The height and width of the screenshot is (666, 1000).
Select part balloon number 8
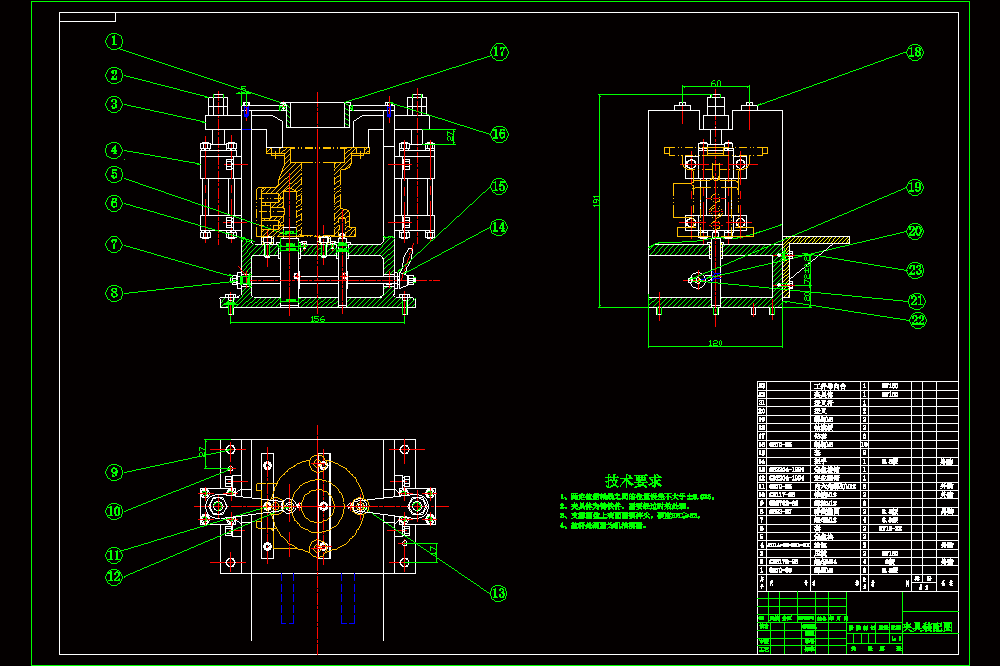point(114,293)
